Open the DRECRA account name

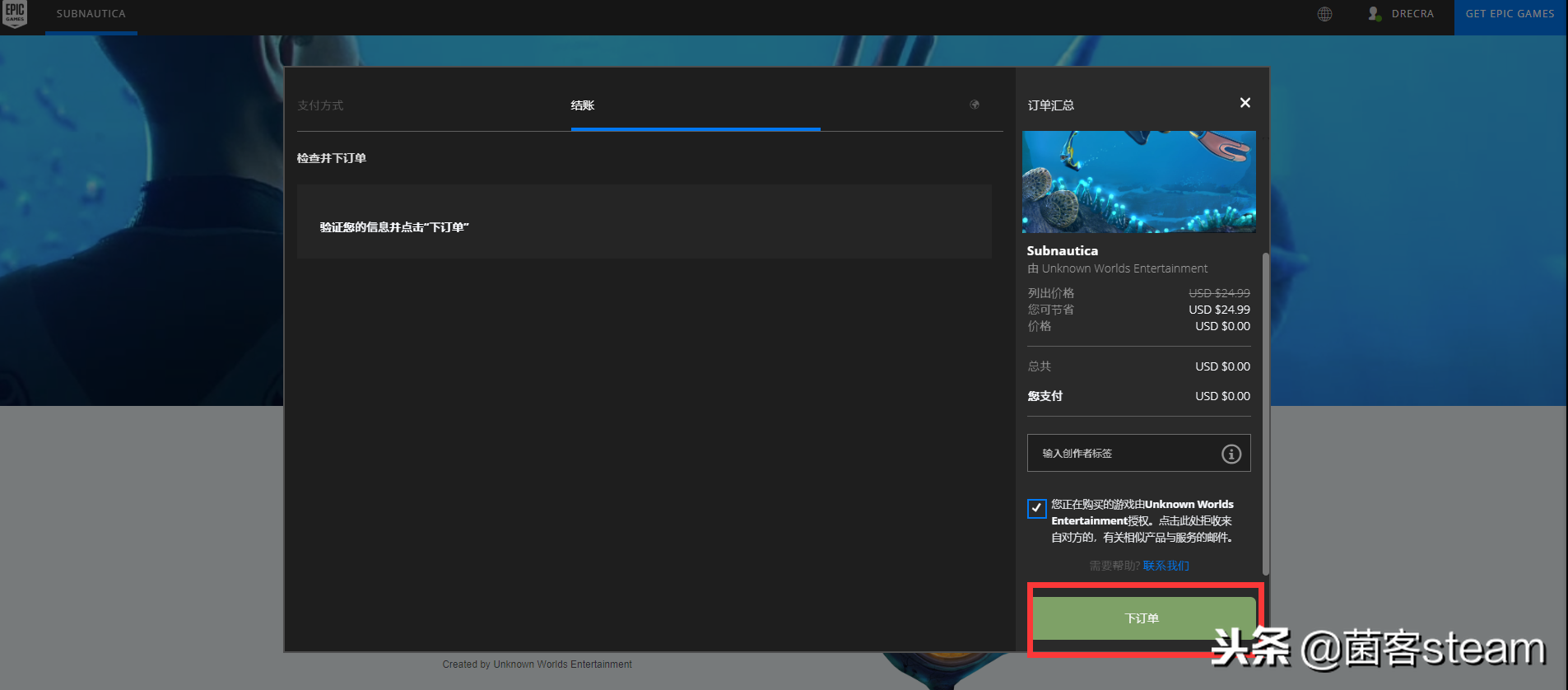tap(1412, 14)
